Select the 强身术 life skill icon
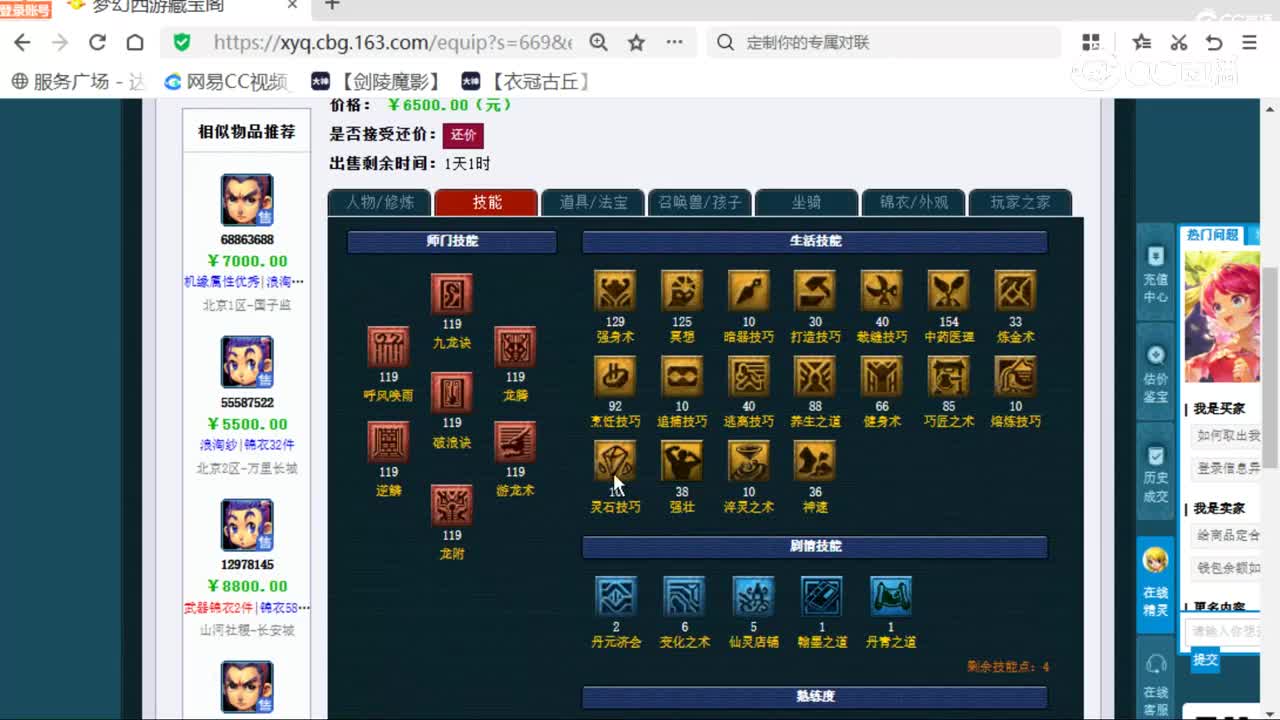Image resolution: width=1280 pixels, height=720 pixels. 614,292
